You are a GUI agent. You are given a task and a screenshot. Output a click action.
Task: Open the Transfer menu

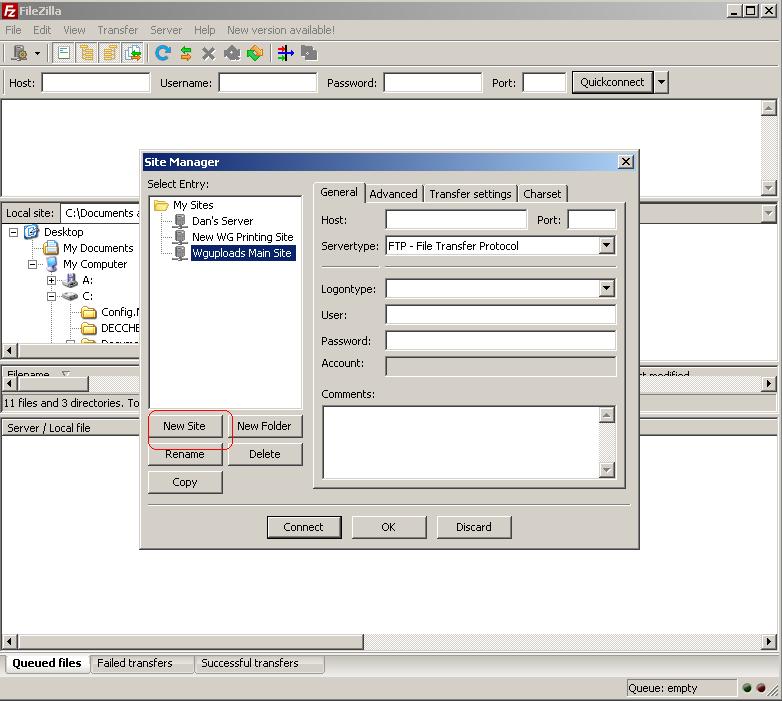(118, 30)
